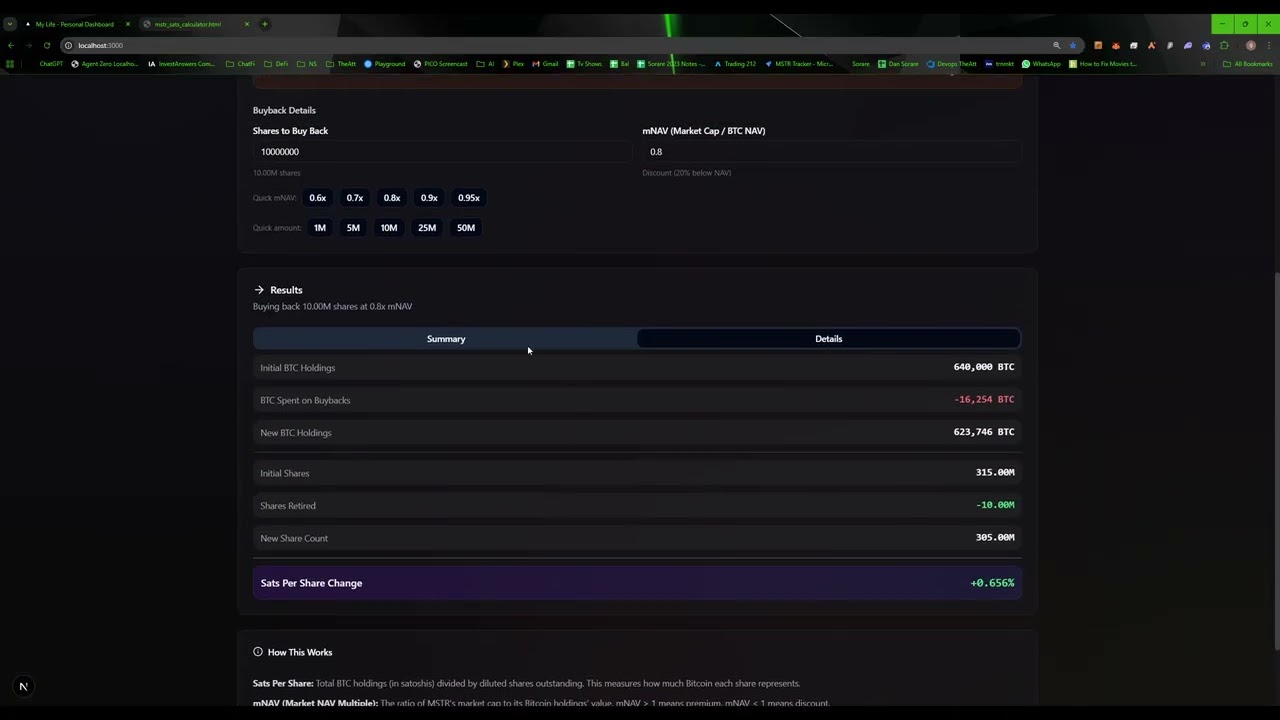The height and width of the screenshot is (720, 1280).
Task: Choose quick amount 1M shares
Action: coord(320,228)
